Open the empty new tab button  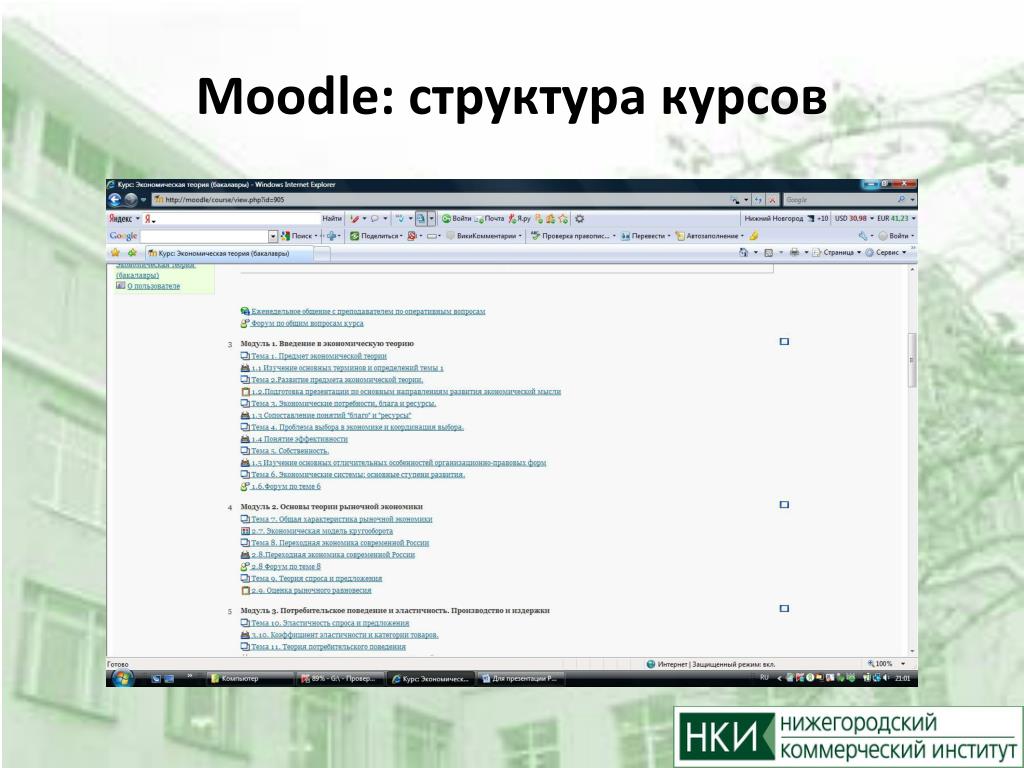322,253
